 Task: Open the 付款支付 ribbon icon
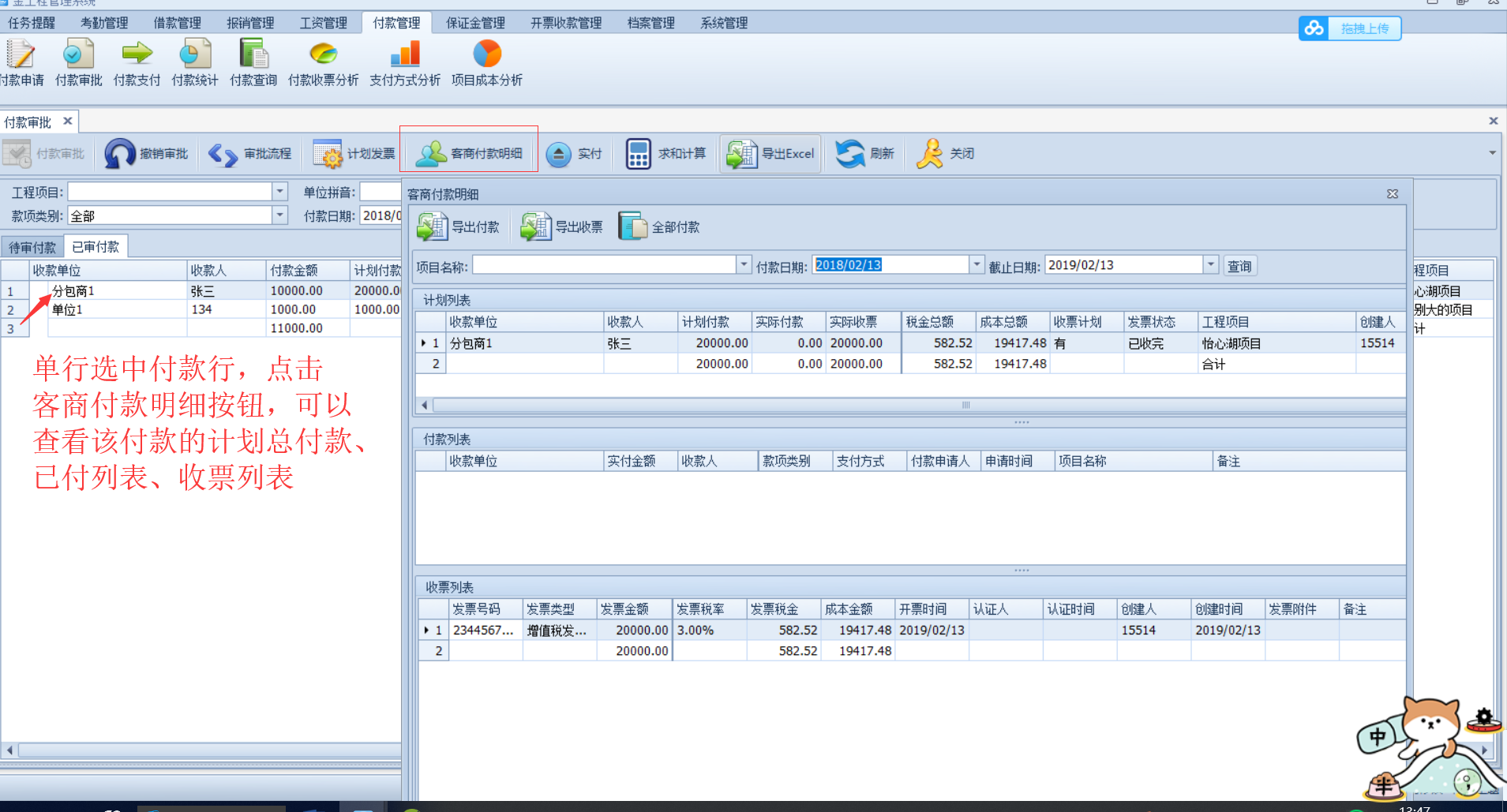(137, 63)
